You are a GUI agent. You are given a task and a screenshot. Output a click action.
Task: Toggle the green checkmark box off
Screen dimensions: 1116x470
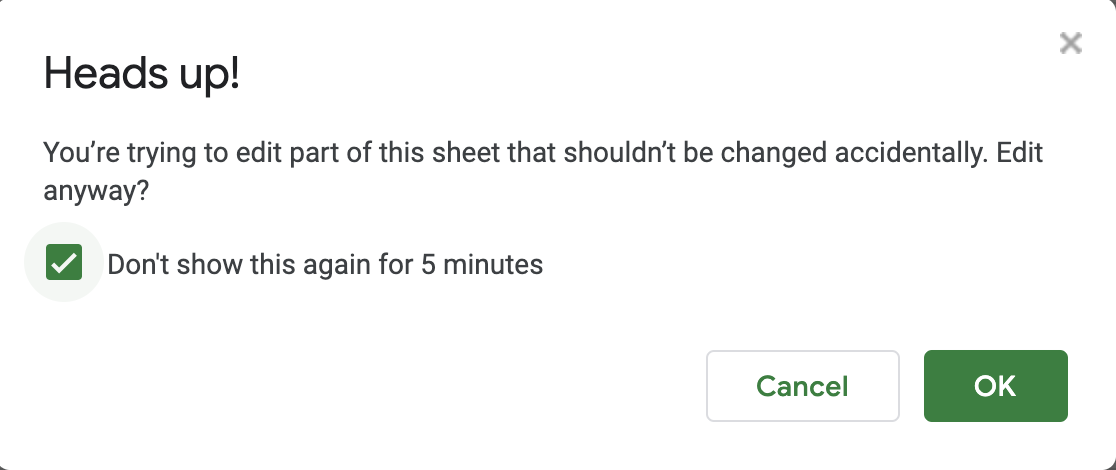(64, 264)
